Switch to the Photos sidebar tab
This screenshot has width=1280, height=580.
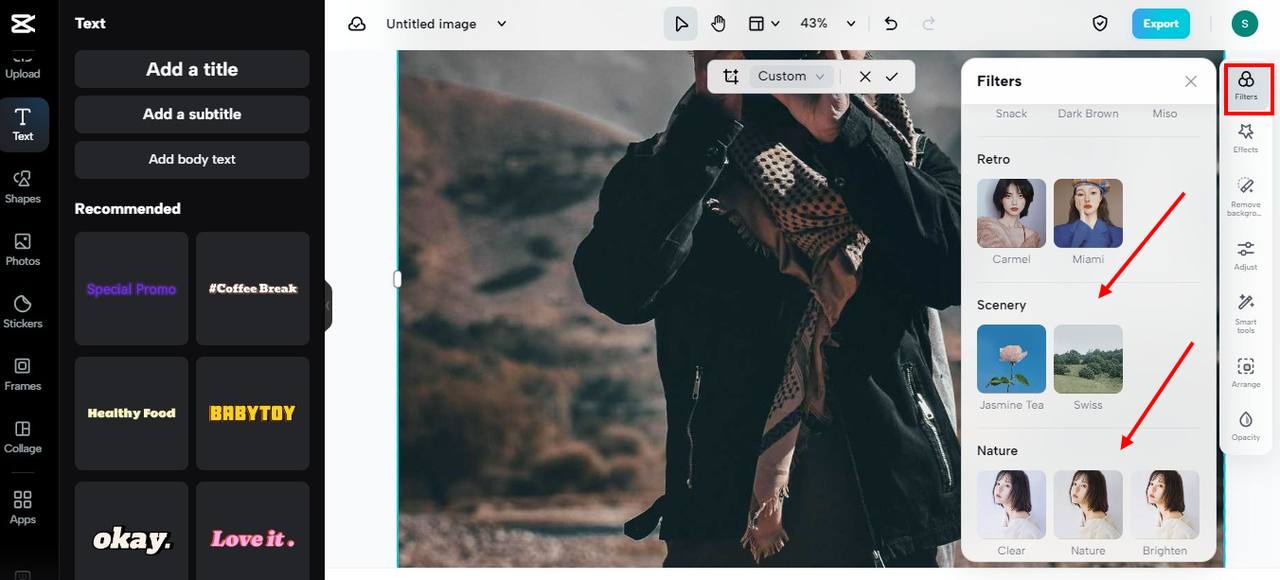22,250
